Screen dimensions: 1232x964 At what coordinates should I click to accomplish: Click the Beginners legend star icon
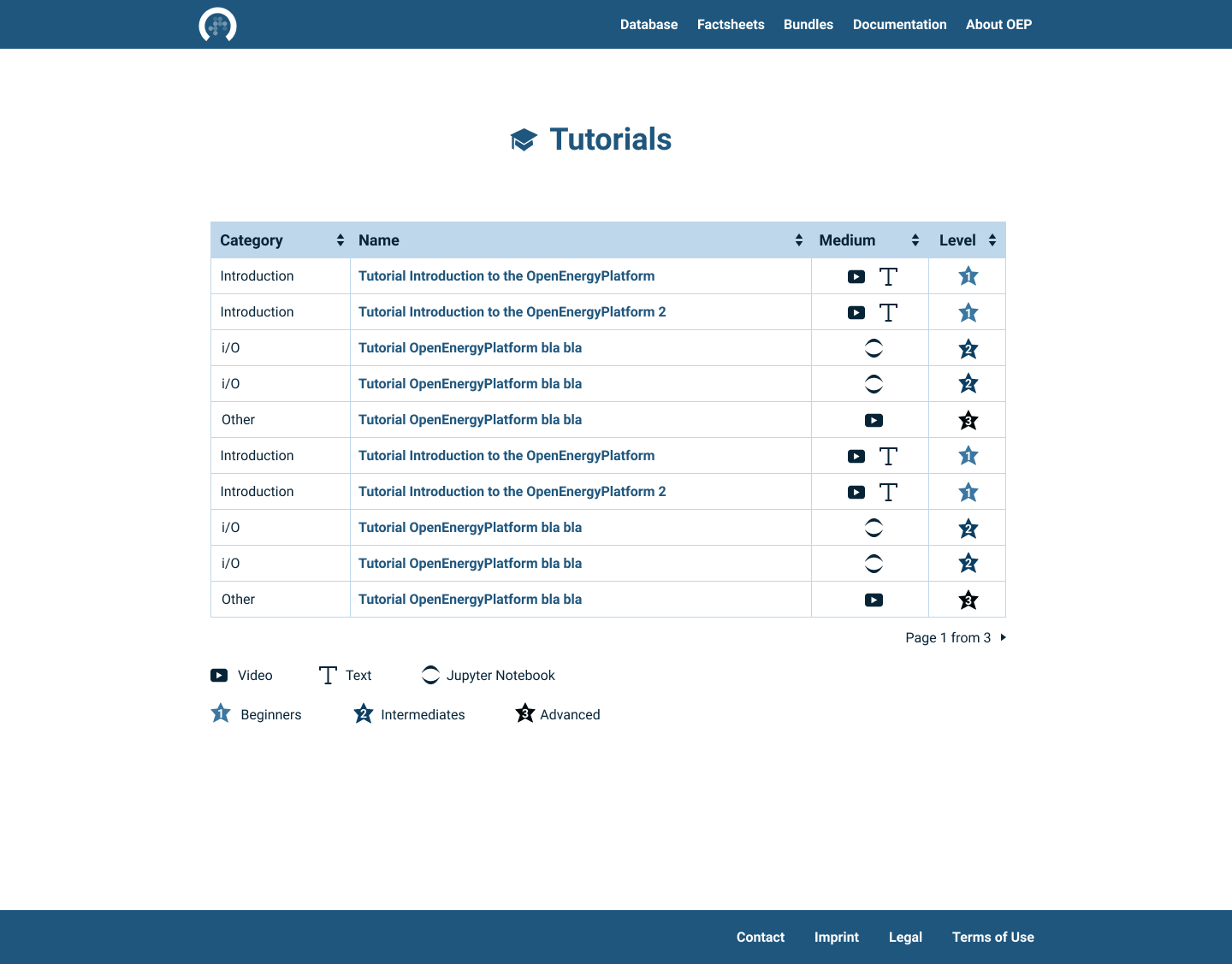pyautogui.click(x=221, y=713)
